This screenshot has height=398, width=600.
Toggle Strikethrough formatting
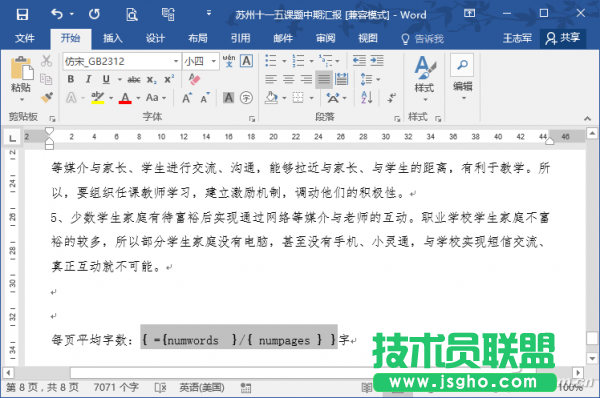click(134, 80)
